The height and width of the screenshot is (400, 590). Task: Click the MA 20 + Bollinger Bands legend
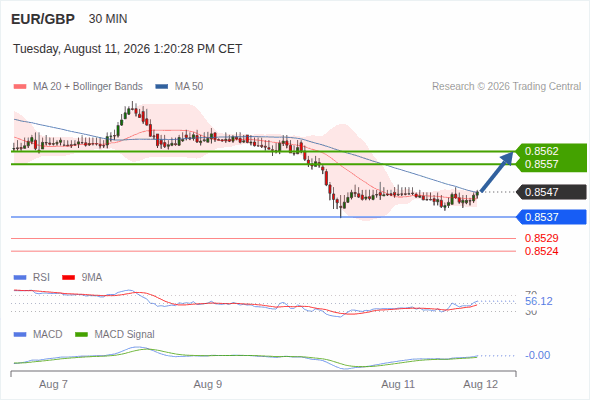(x=88, y=87)
